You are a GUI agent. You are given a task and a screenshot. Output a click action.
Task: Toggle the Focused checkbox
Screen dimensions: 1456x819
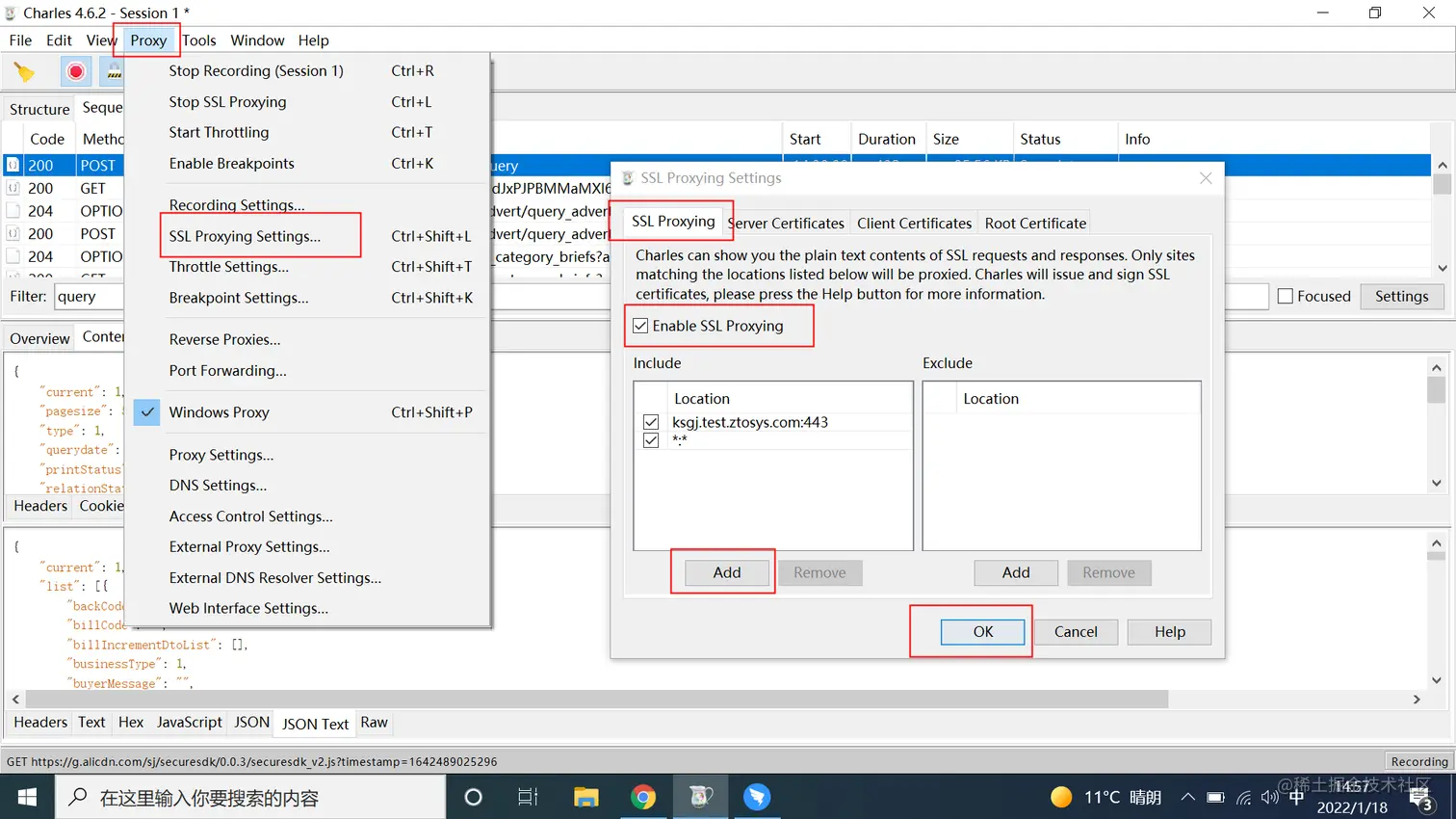tap(1285, 296)
